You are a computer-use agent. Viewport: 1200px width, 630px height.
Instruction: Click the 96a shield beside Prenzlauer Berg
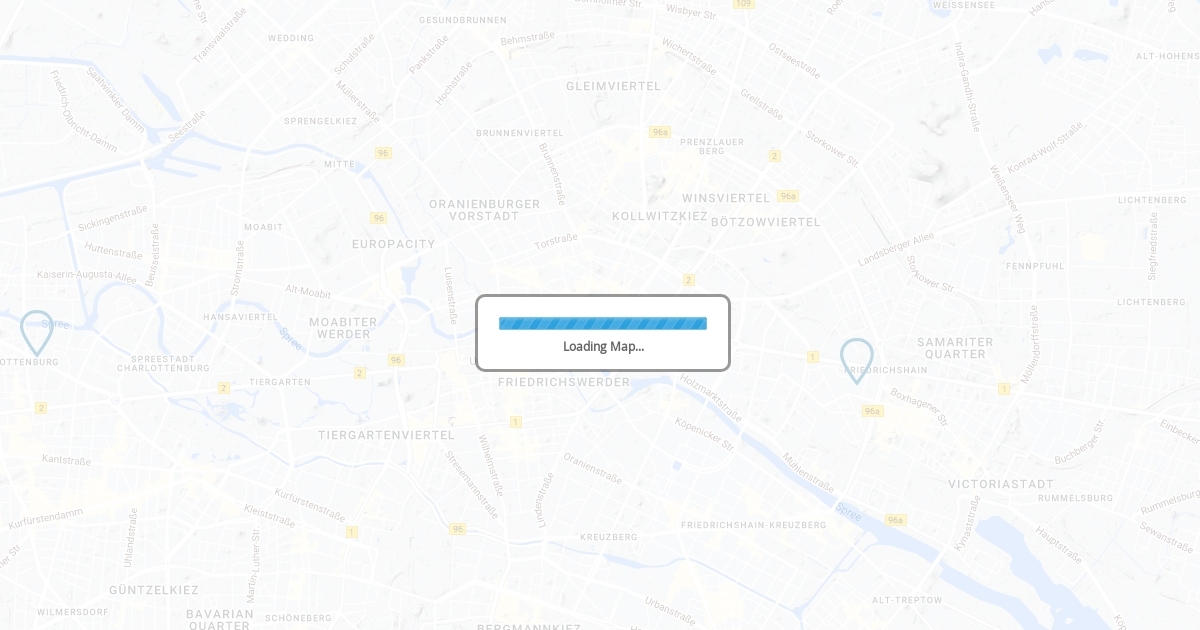tap(659, 132)
